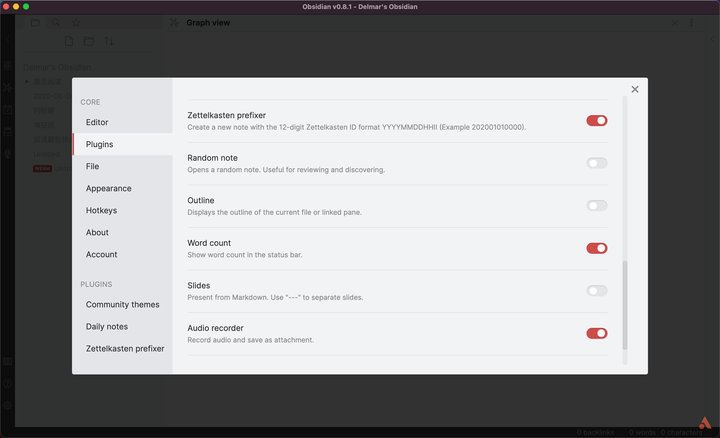This screenshot has height=438, width=720.
Task: Click the File explorer folder tab icon
Action: (35, 22)
